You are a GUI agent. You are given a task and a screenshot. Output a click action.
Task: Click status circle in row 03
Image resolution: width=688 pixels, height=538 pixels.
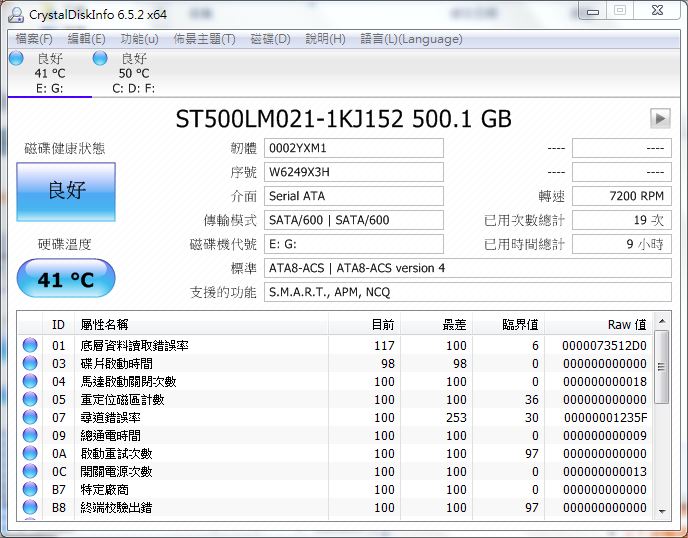click(30, 363)
